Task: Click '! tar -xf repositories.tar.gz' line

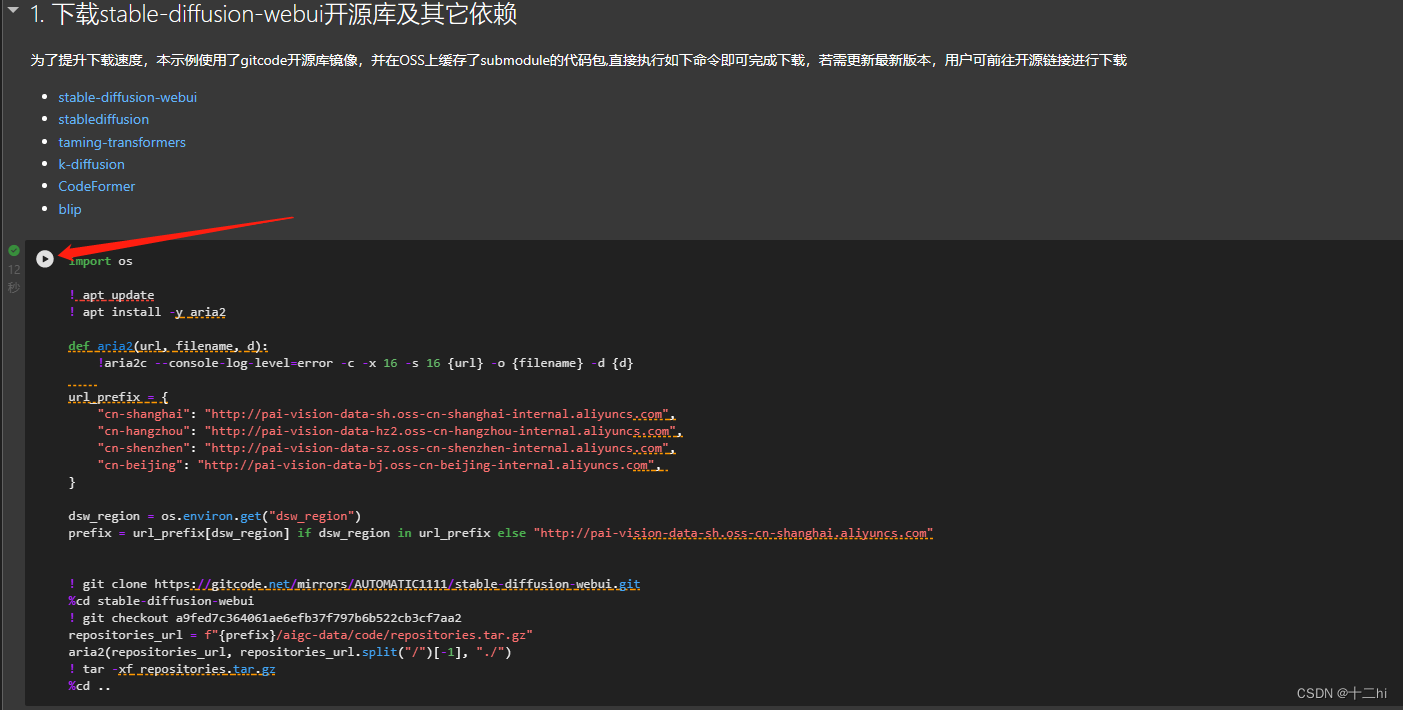Action: tap(172, 669)
